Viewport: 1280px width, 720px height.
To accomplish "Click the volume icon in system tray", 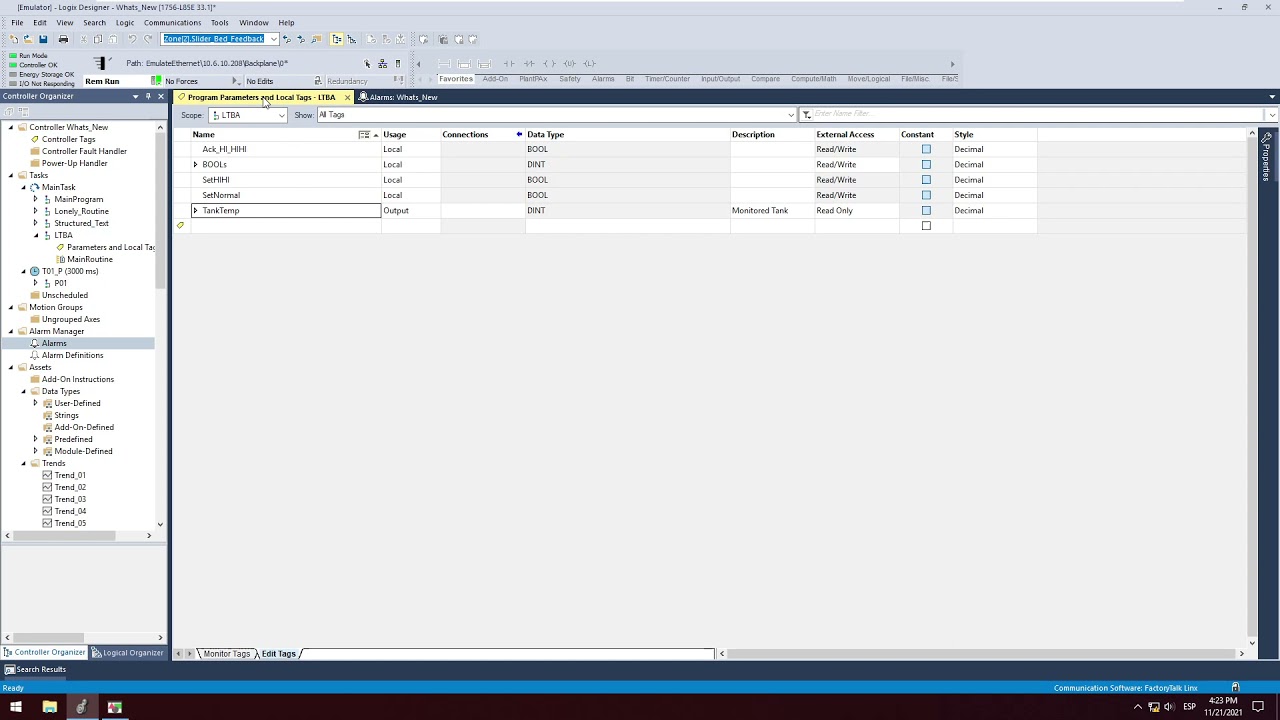I will 1169,707.
